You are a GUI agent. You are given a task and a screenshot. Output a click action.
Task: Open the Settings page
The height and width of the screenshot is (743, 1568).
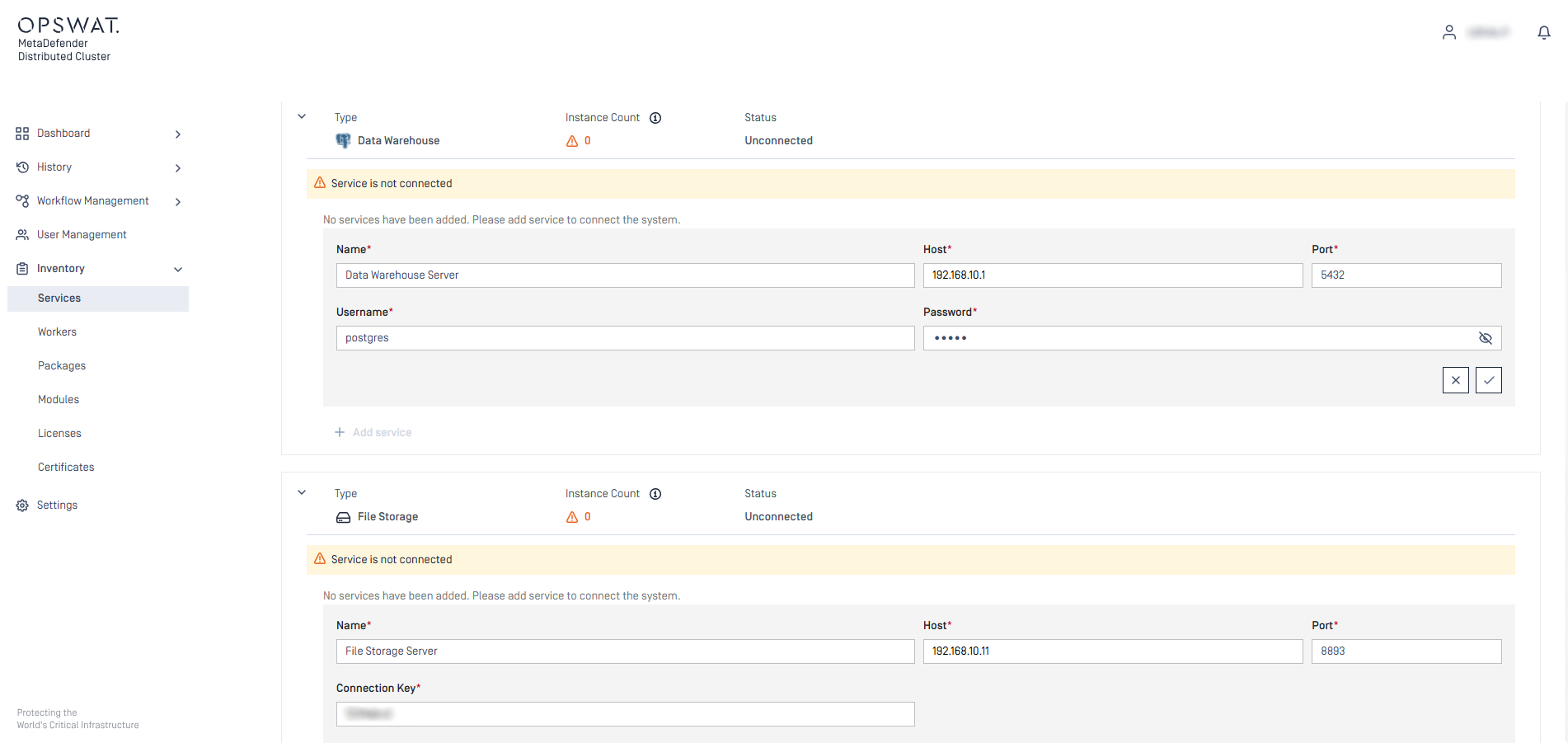point(98,506)
